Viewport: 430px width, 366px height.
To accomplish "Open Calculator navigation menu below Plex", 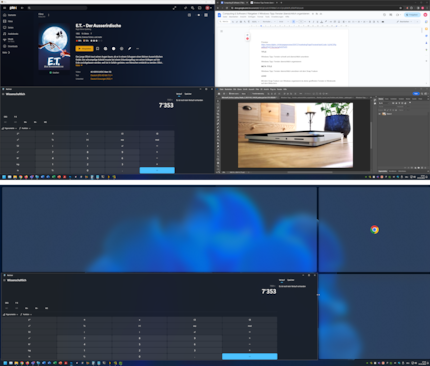I will (x=3, y=94).
